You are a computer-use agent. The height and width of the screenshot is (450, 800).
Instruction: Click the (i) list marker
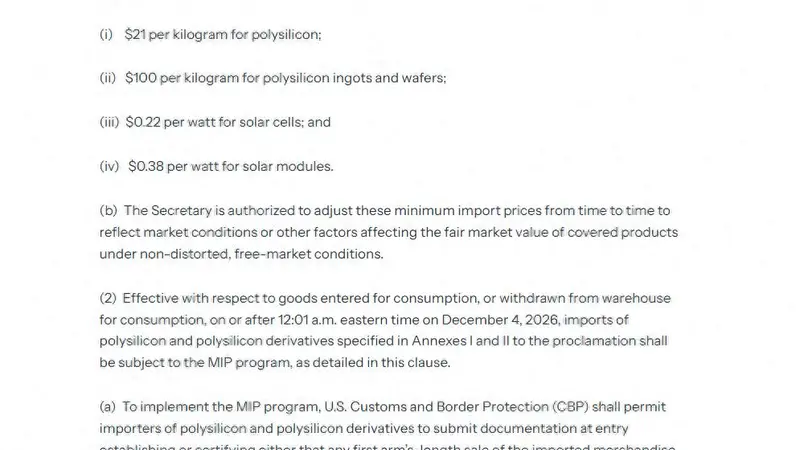[106, 35]
